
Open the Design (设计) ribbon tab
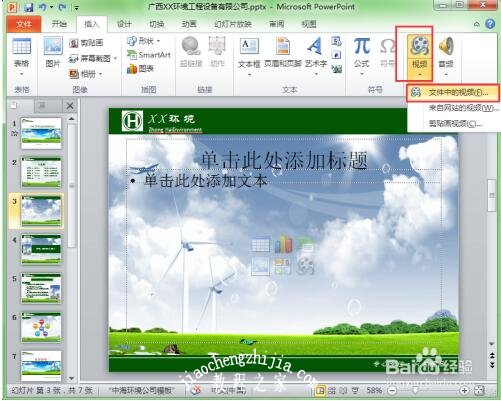(x=124, y=24)
